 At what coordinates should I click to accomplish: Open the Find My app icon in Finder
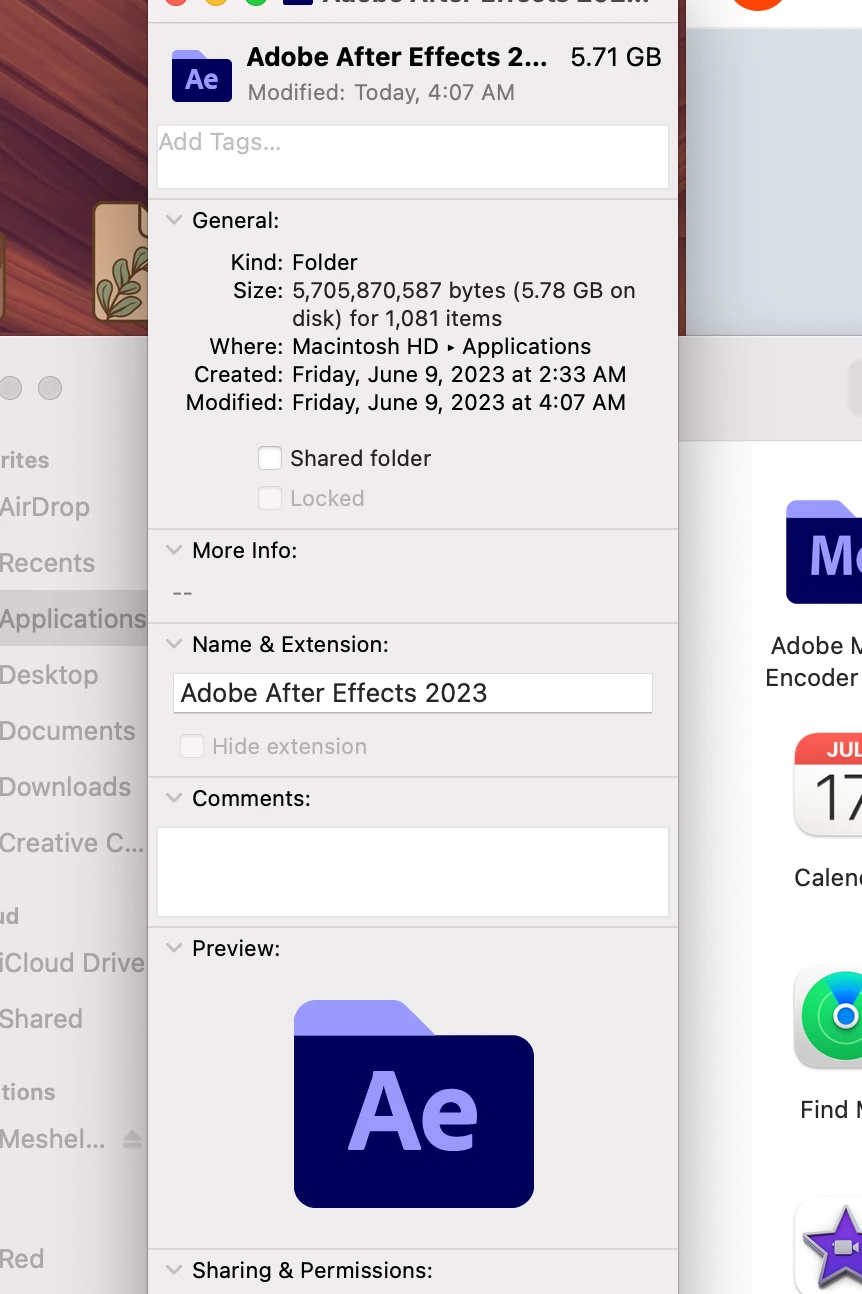[x=828, y=1018]
